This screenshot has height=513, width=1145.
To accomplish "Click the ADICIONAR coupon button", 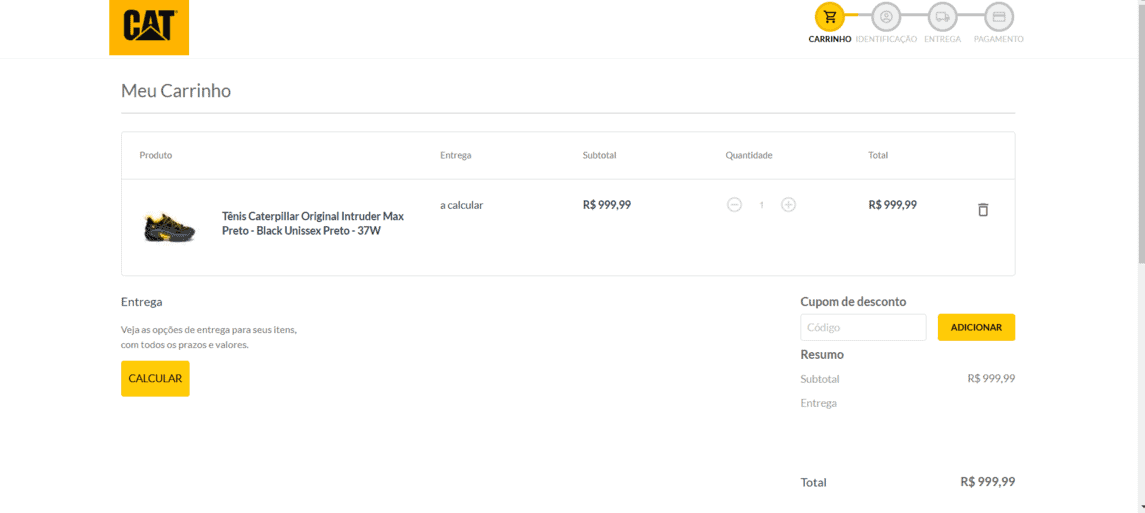I will click(x=976, y=328).
